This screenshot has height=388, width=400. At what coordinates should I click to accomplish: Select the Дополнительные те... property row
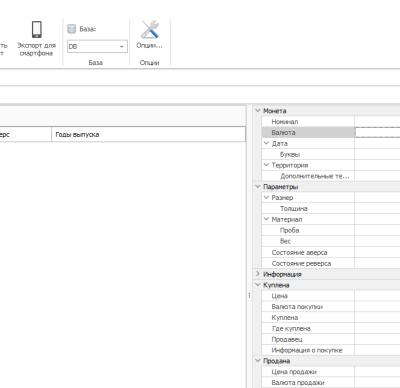[331, 176]
